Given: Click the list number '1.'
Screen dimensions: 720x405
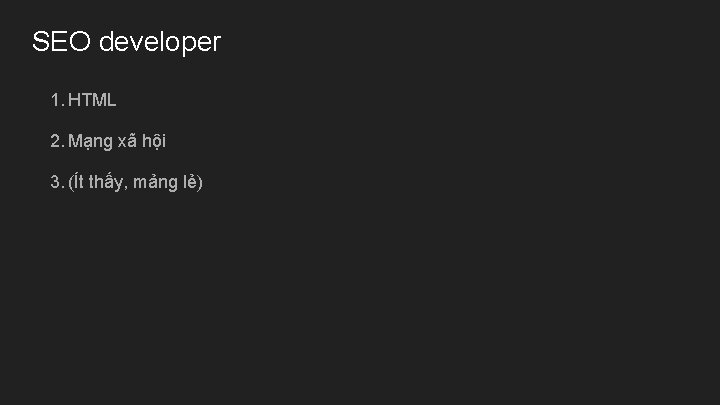Looking at the screenshot, I should 57,100.
